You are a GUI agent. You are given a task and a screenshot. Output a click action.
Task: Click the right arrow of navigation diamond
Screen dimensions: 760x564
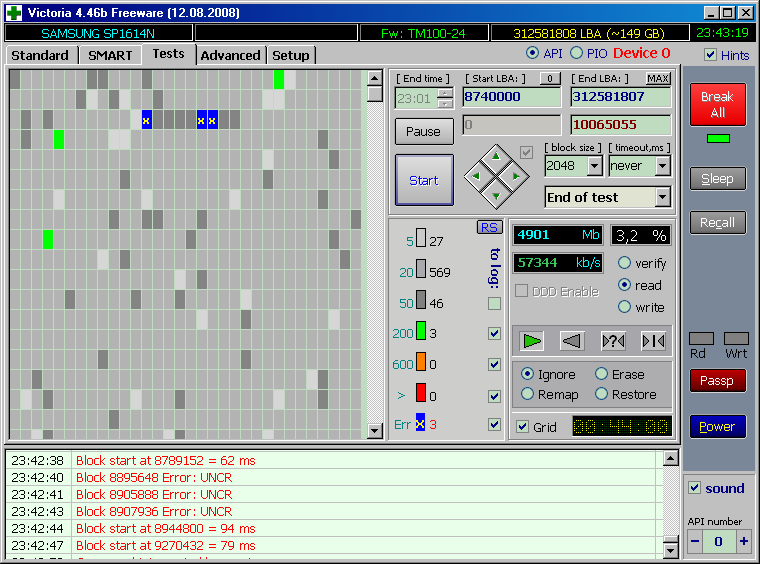[x=516, y=176]
